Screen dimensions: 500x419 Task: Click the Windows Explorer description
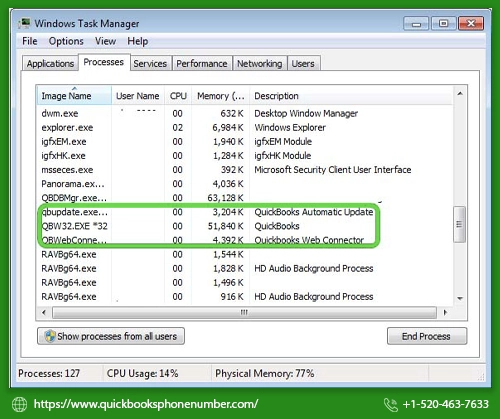point(290,127)
